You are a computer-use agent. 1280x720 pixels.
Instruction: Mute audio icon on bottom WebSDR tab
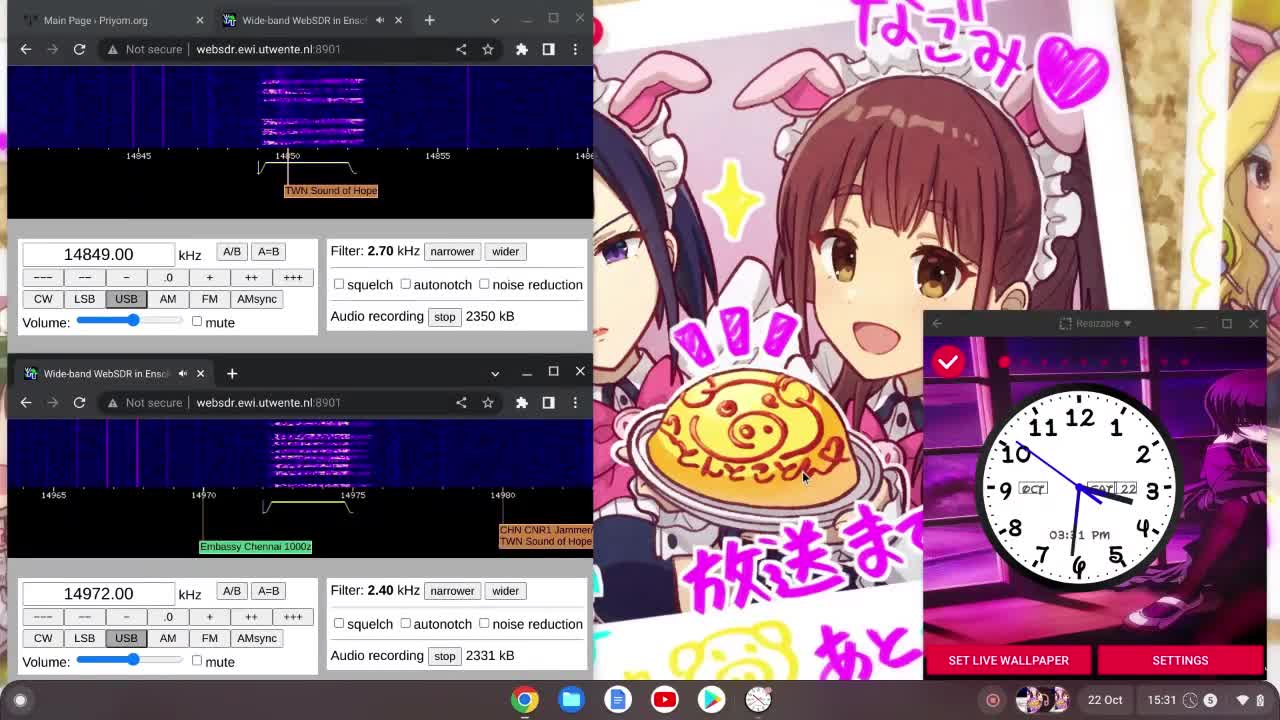point(183,373)
